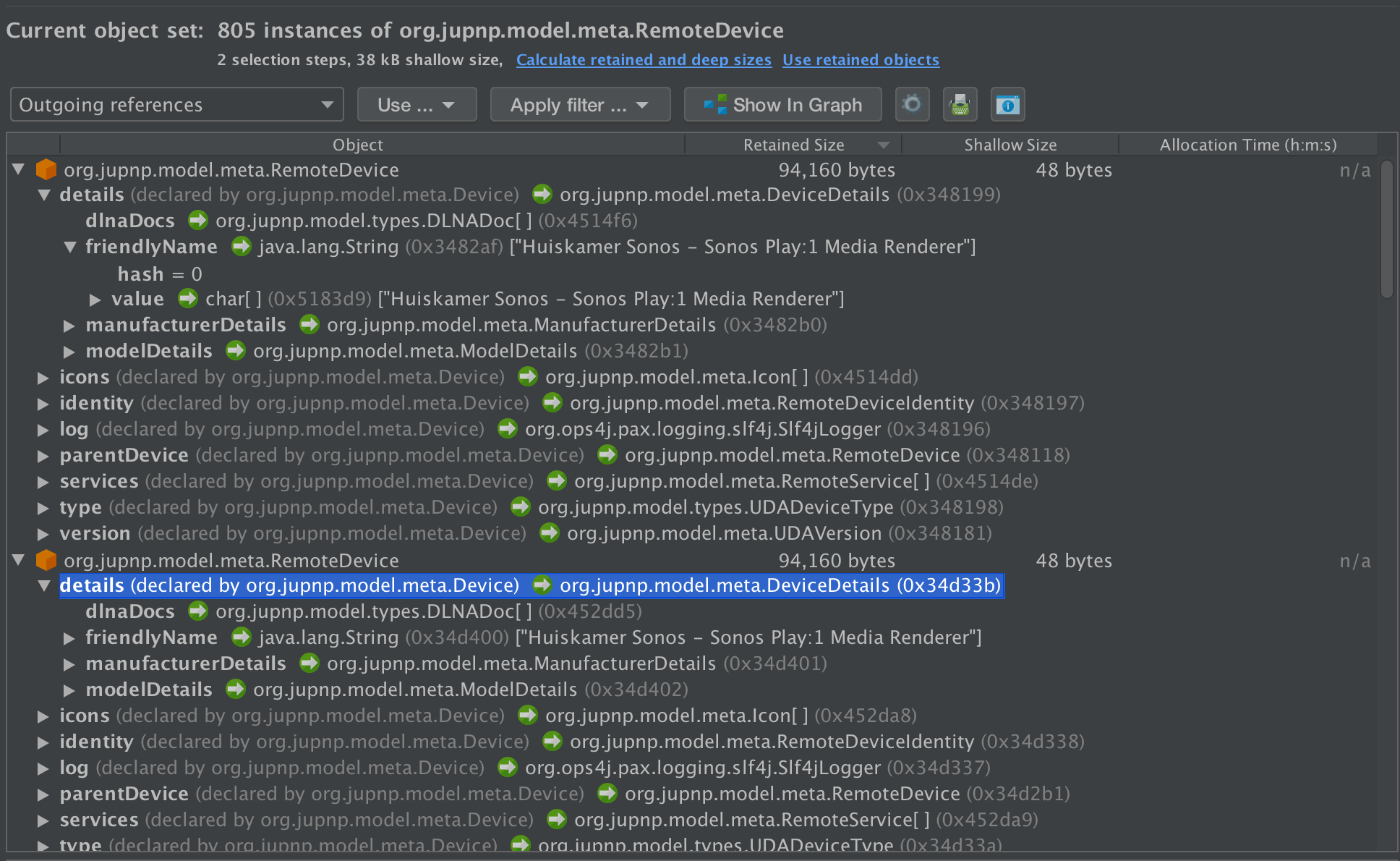Expand the log node 0x348196
This screenshot has width=1400, height=861.
pos(43,430)
